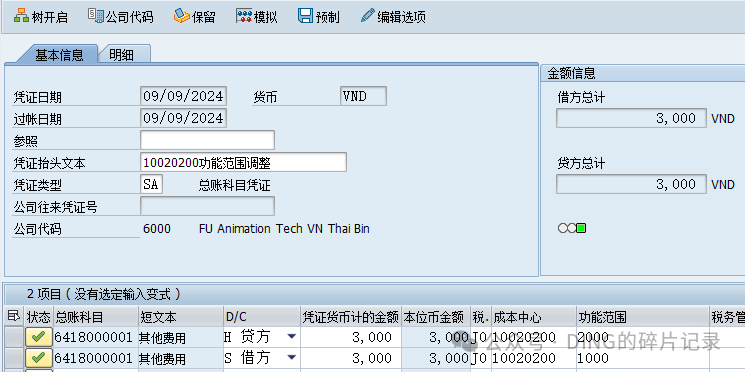745x372 pixels.
Task: Click cost center 10020200 in 借方 row
Action: 534,358
